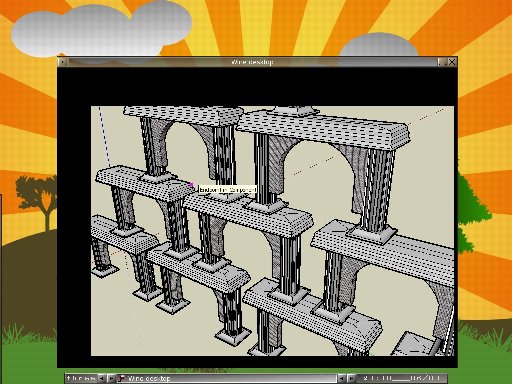Click the Endpoint in Component tooltip
This screenshot has width=512, height=384.
point(228,190)
